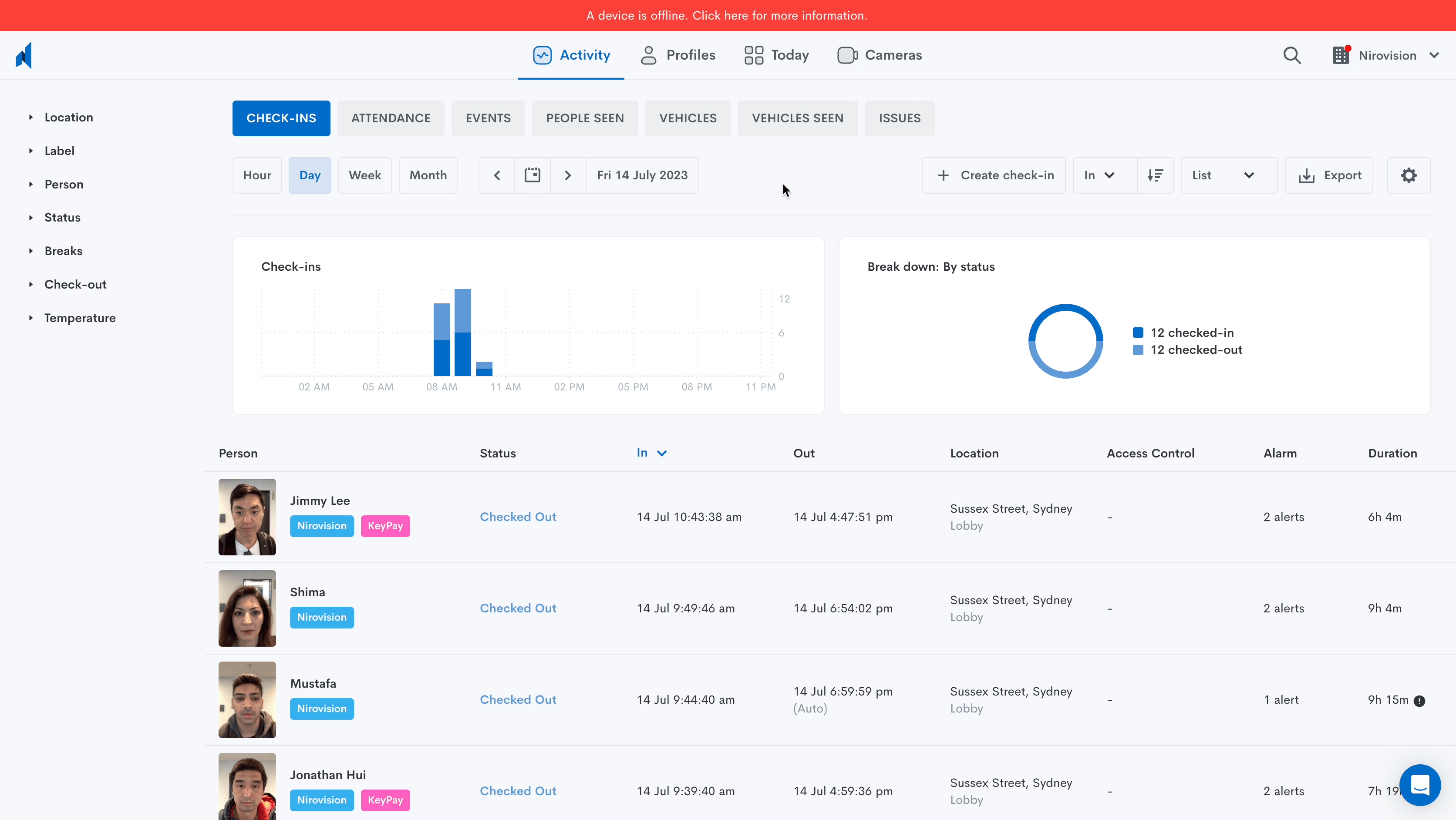Expand the Check-out filter
The image size is (1456, 820).
click(68, 284)
